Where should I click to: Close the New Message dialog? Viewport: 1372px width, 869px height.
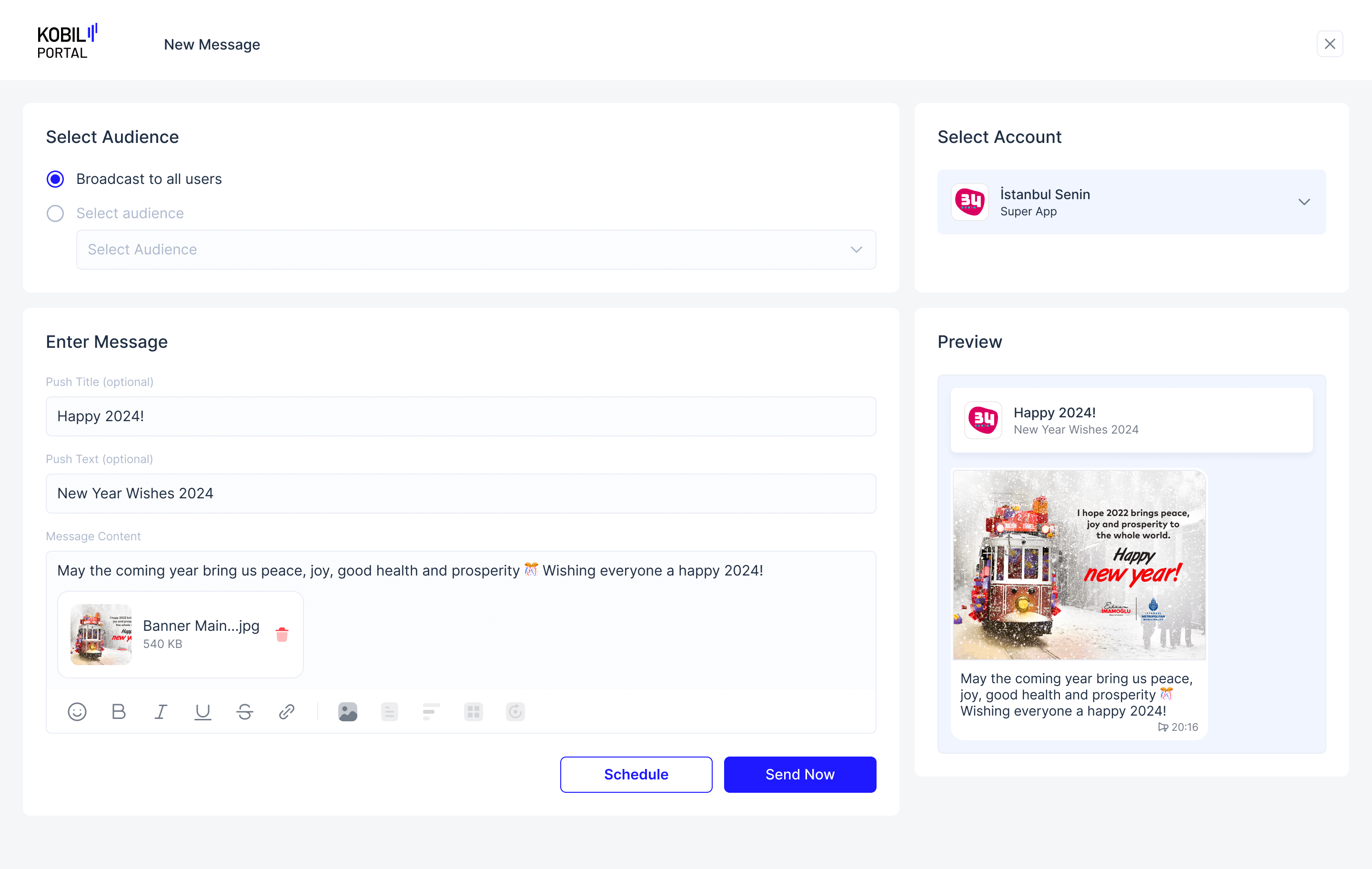point(1329,44)
